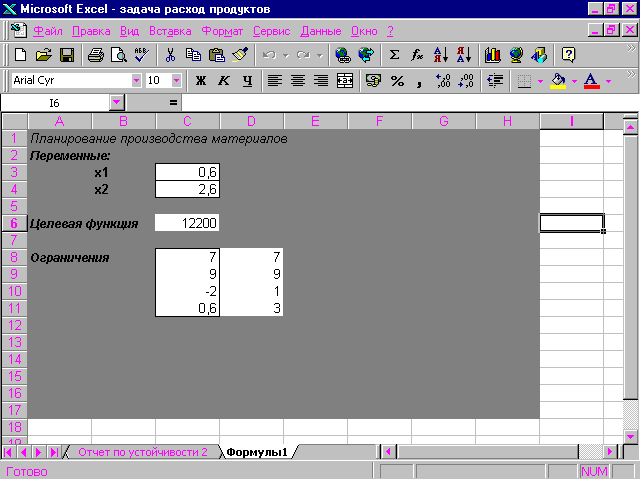640x480 pixels.
Task: Open the Формат menu
Action: 222,31
